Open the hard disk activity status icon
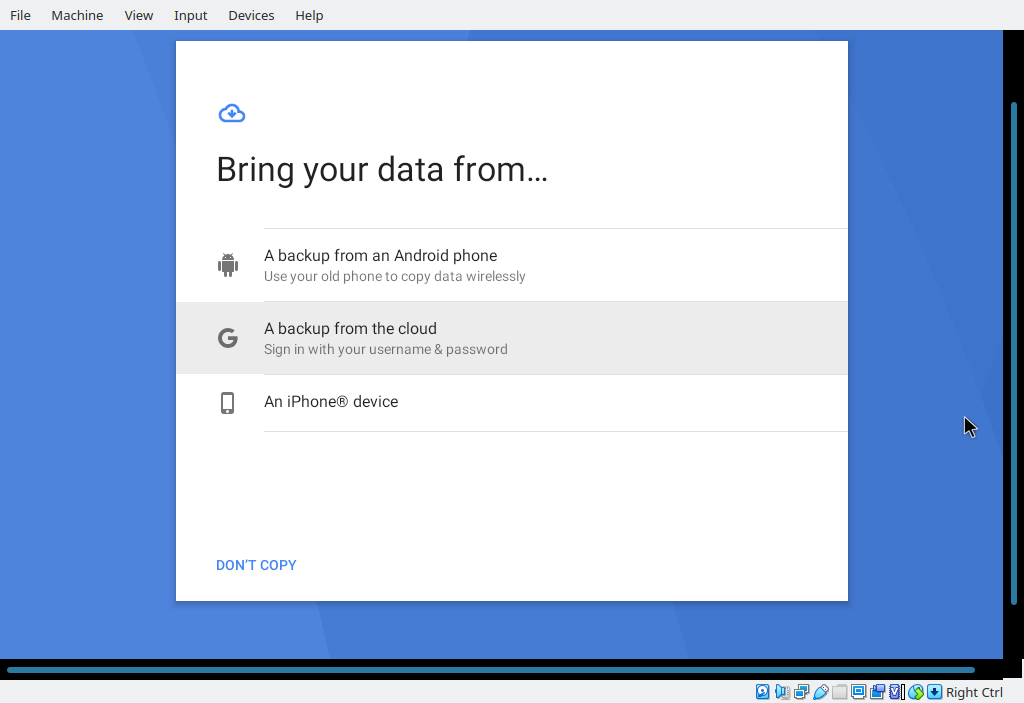Screen dimensions: 1024x703 click(762, 691)
